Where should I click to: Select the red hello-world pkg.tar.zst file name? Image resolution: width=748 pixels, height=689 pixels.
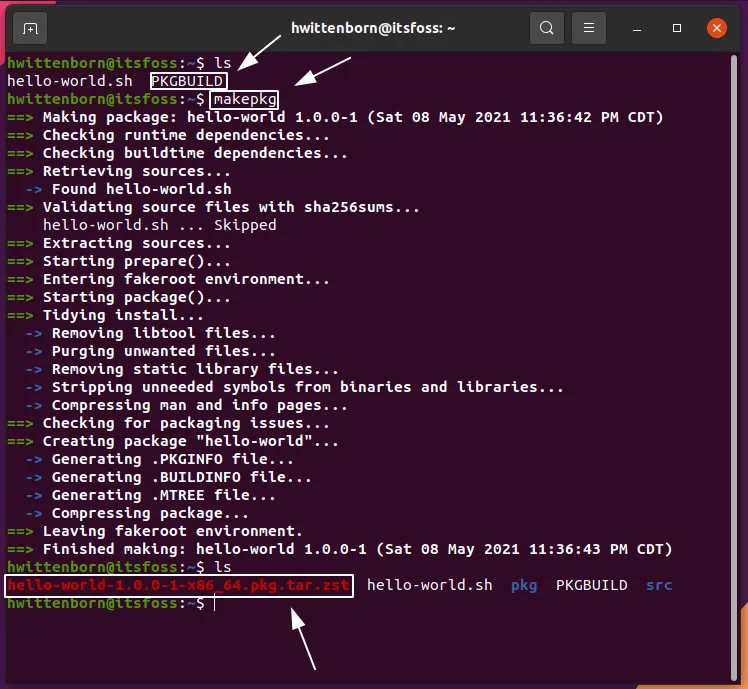click(x=180, y=585)
